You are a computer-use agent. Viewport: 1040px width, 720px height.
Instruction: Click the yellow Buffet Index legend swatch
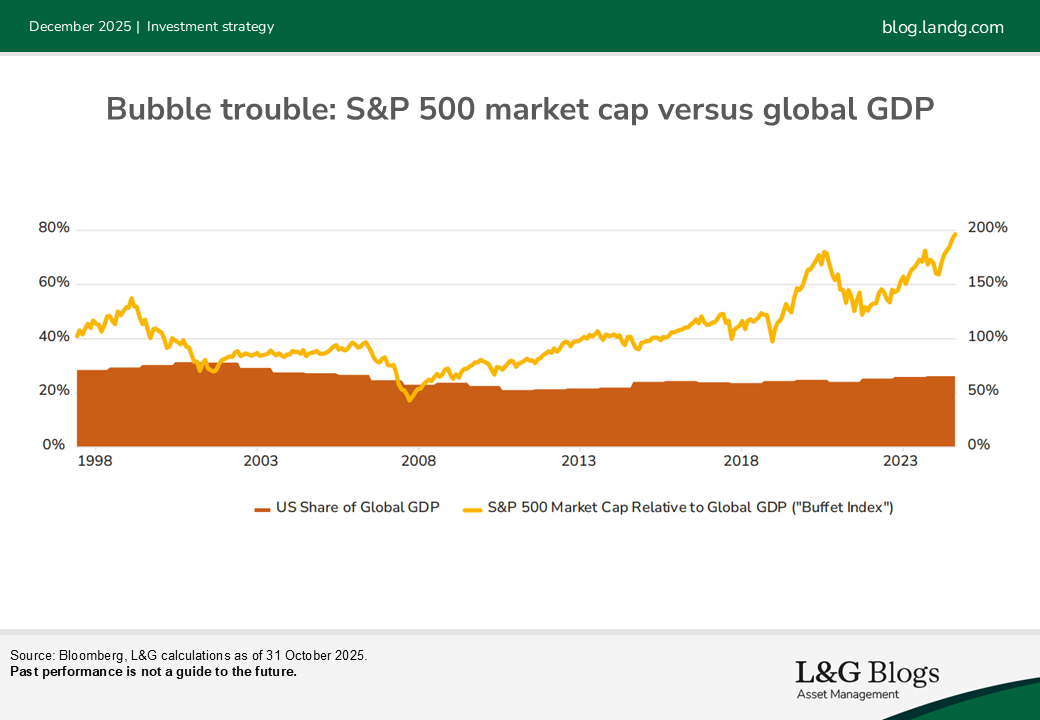pyautogui.click(x=473, y=508)
